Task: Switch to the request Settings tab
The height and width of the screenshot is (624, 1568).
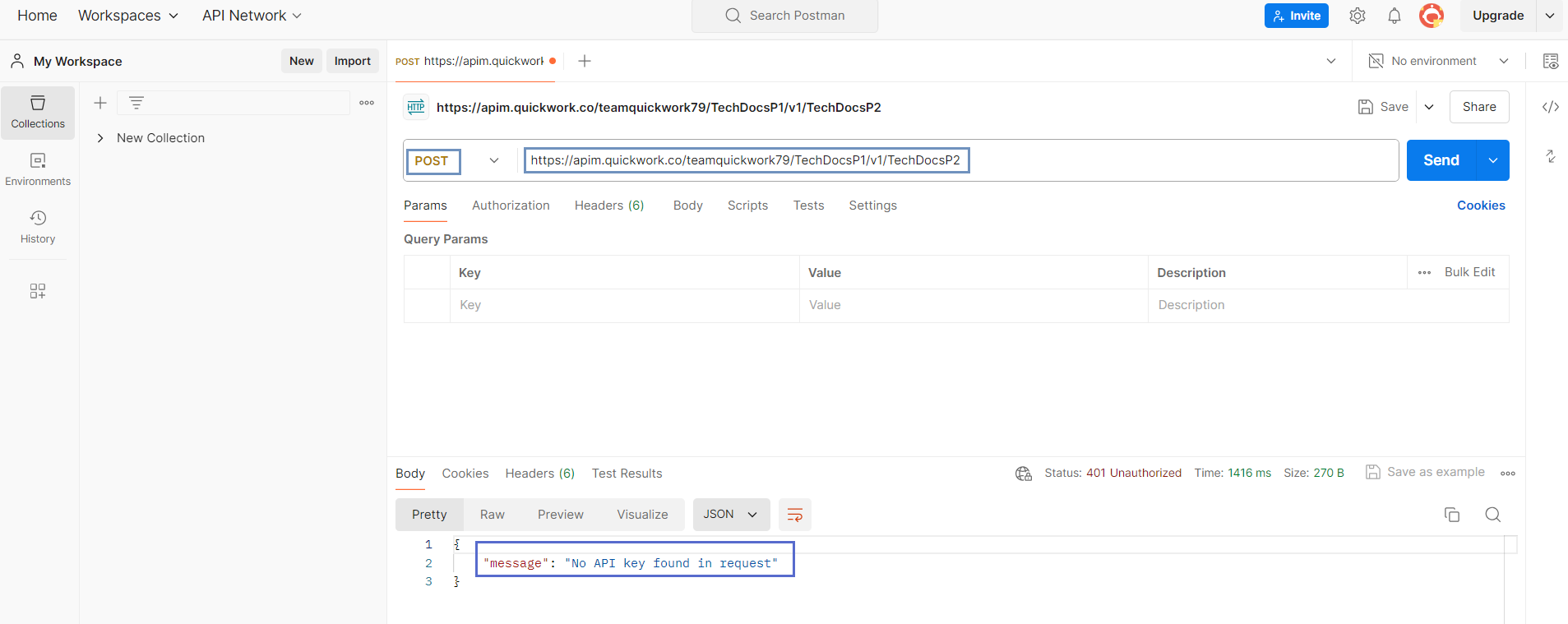Action: click(x=873, y=206)
